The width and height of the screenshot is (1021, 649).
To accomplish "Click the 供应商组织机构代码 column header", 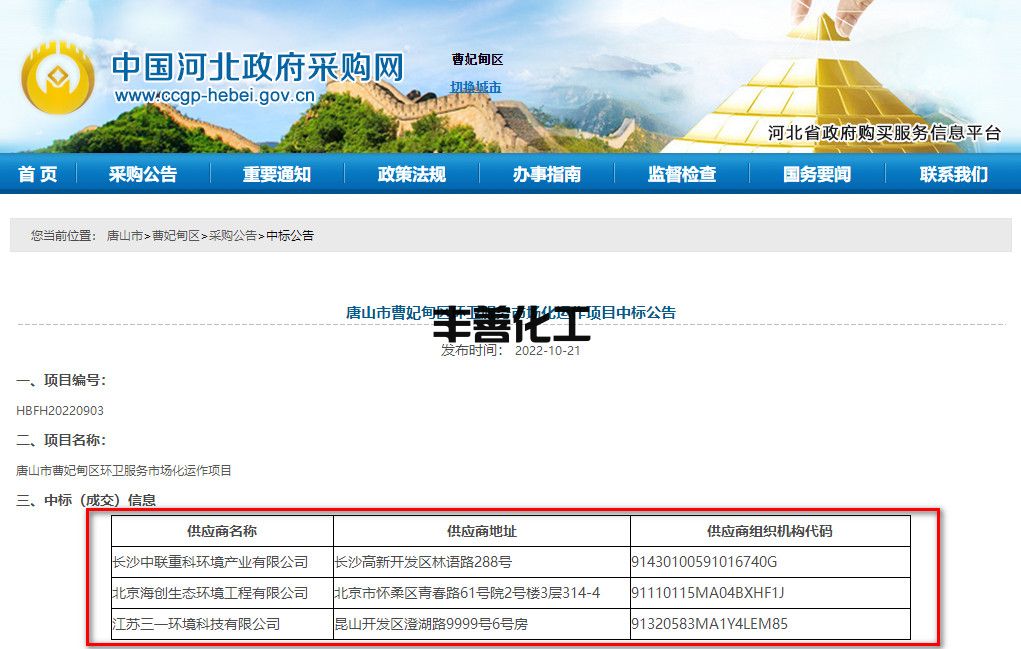I will [769, 531].
